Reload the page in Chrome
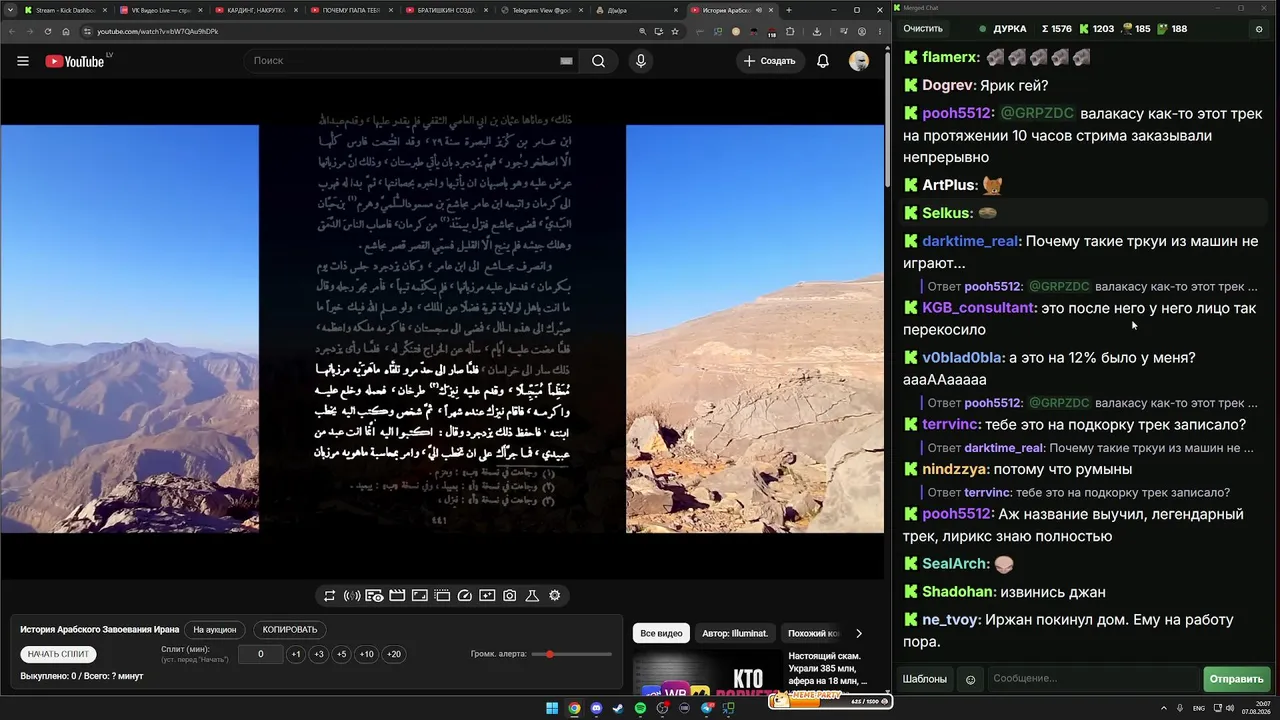The width and height of the screenshot is (1280, 720). [48, 31]
